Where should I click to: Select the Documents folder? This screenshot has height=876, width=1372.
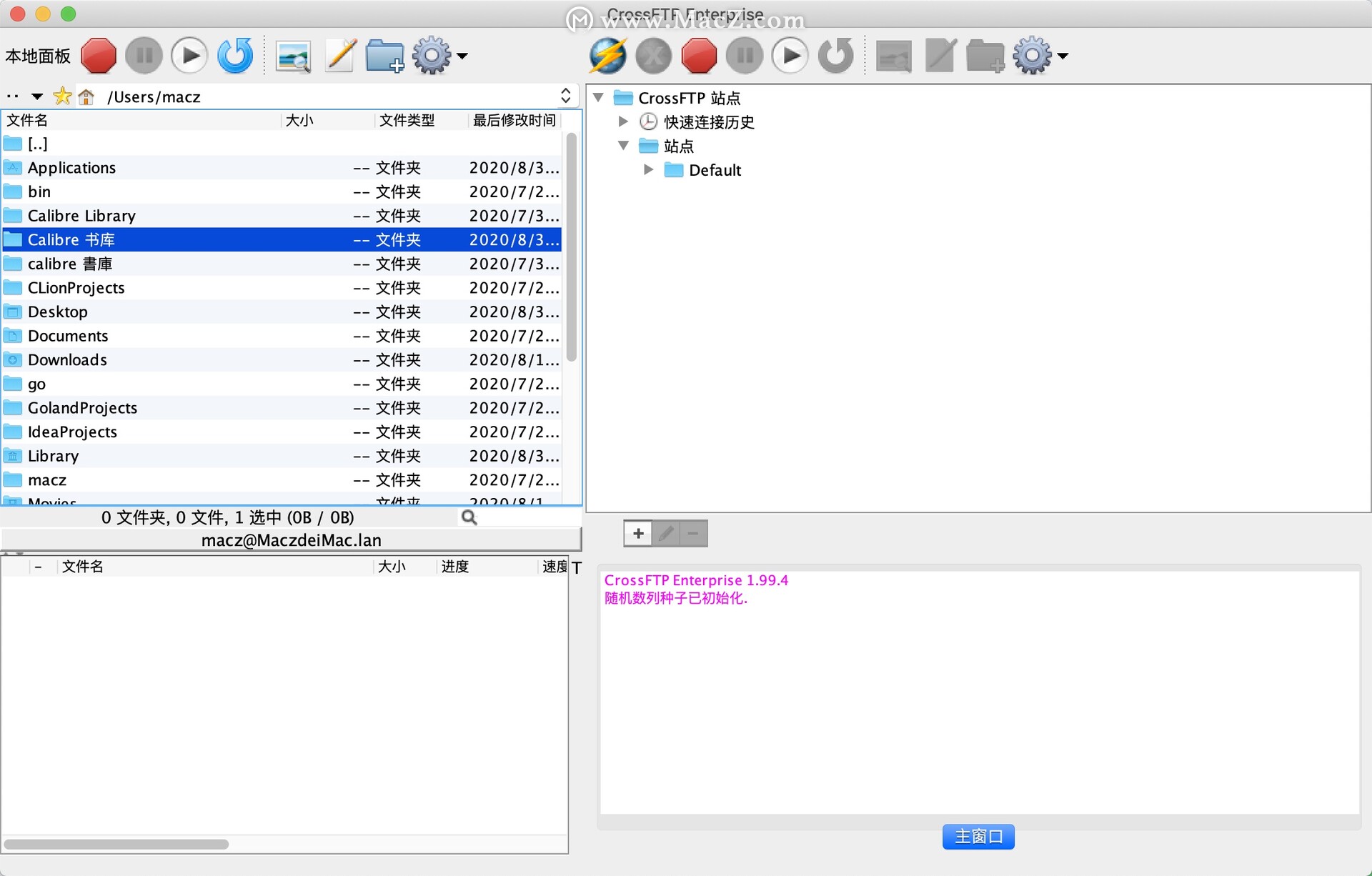click(x=282, y=336)
